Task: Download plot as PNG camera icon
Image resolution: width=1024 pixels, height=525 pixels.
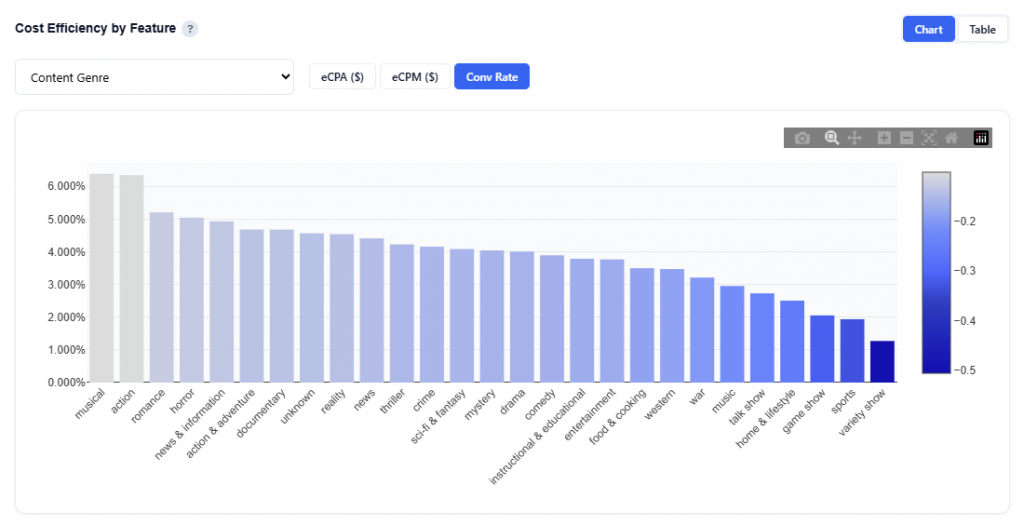Action: coord(802,138)
